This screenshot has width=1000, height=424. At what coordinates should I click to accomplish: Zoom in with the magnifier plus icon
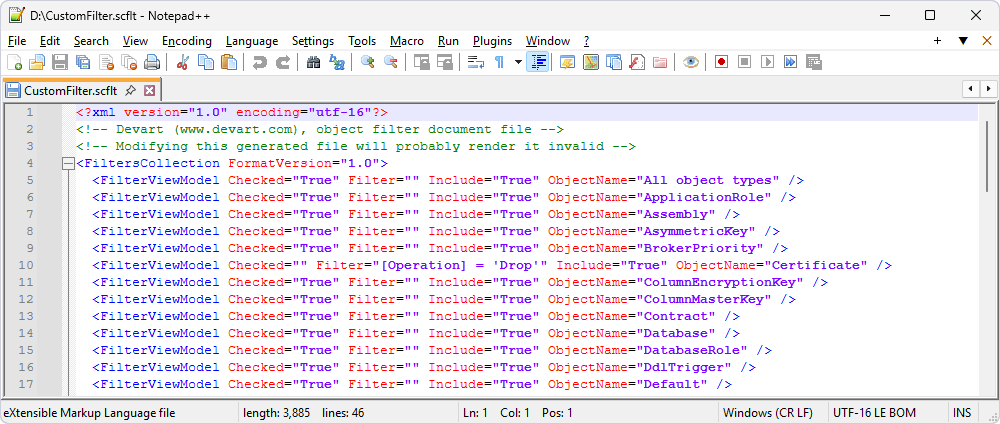(x=367, y=62)
